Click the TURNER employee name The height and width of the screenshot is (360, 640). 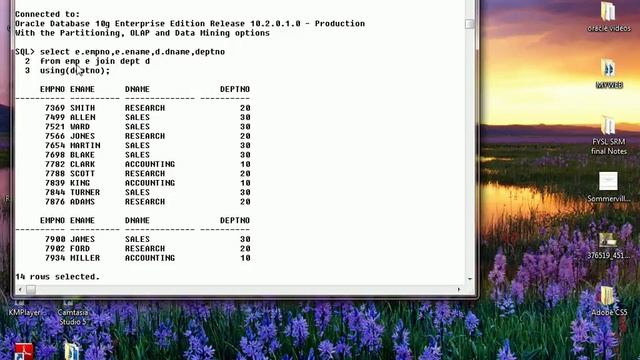[x=85, y=193]
